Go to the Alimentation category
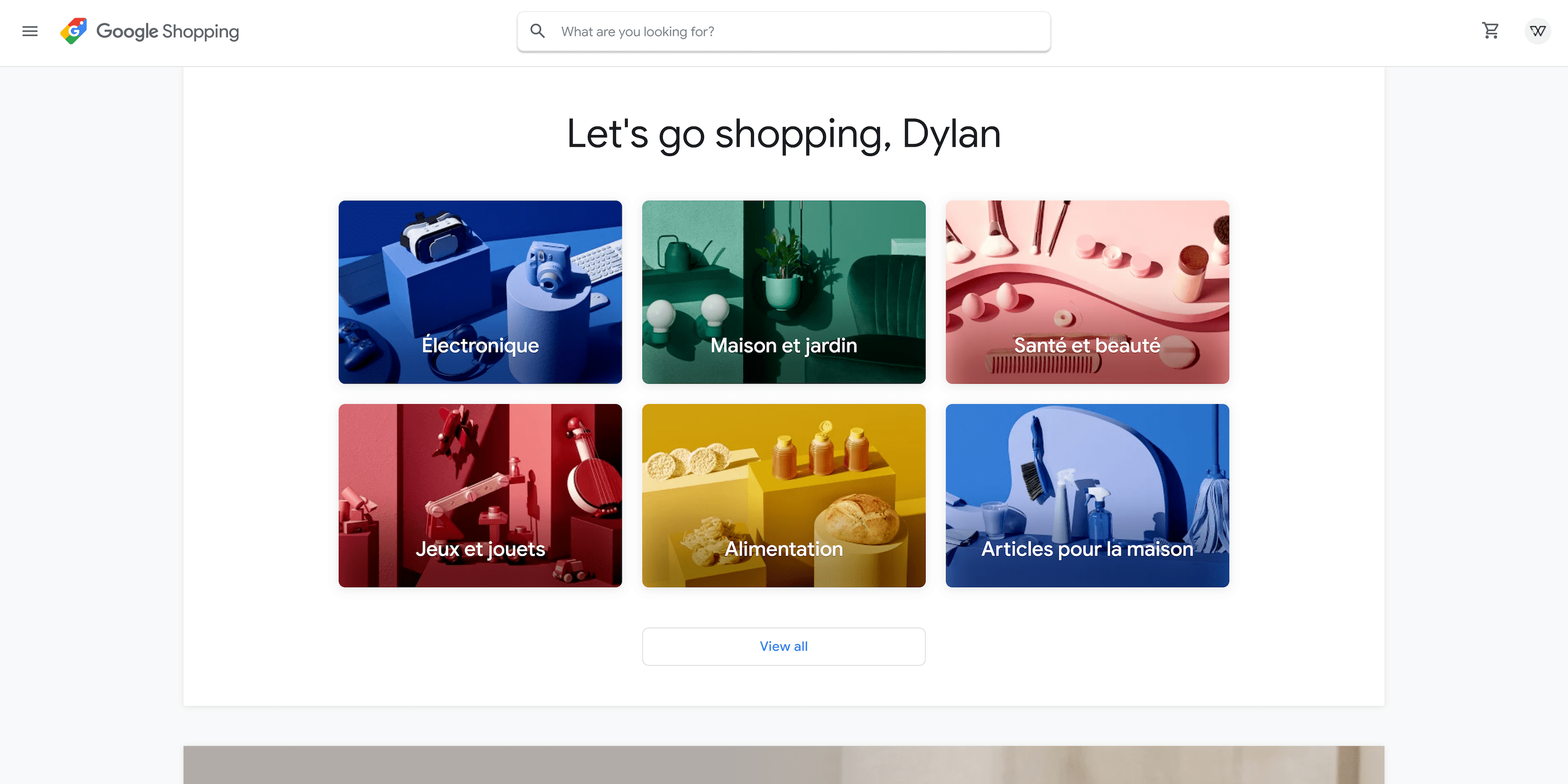The image size is (1568, 784). (x=784, y=495)
